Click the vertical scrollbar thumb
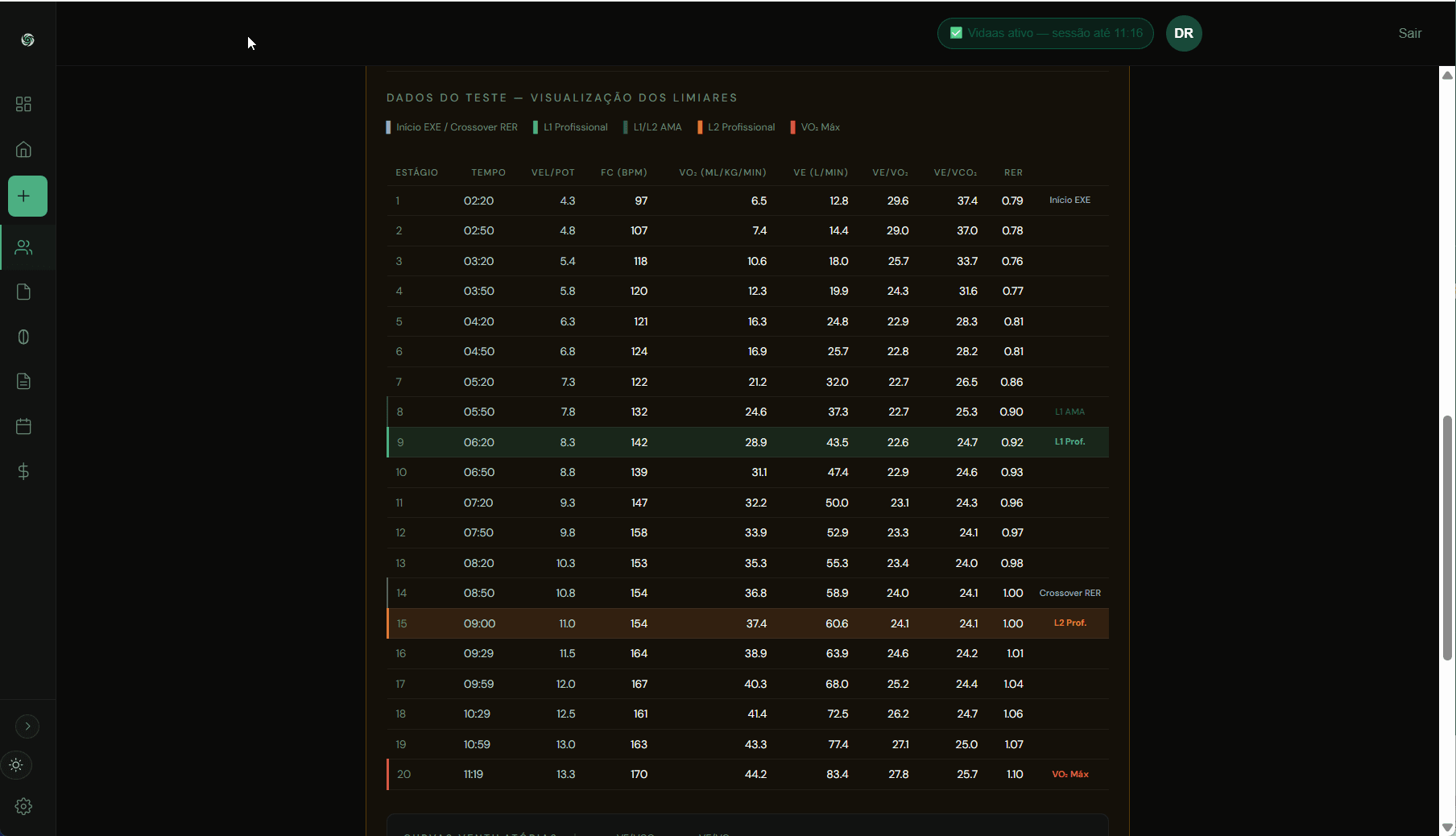 (1447, 537)
